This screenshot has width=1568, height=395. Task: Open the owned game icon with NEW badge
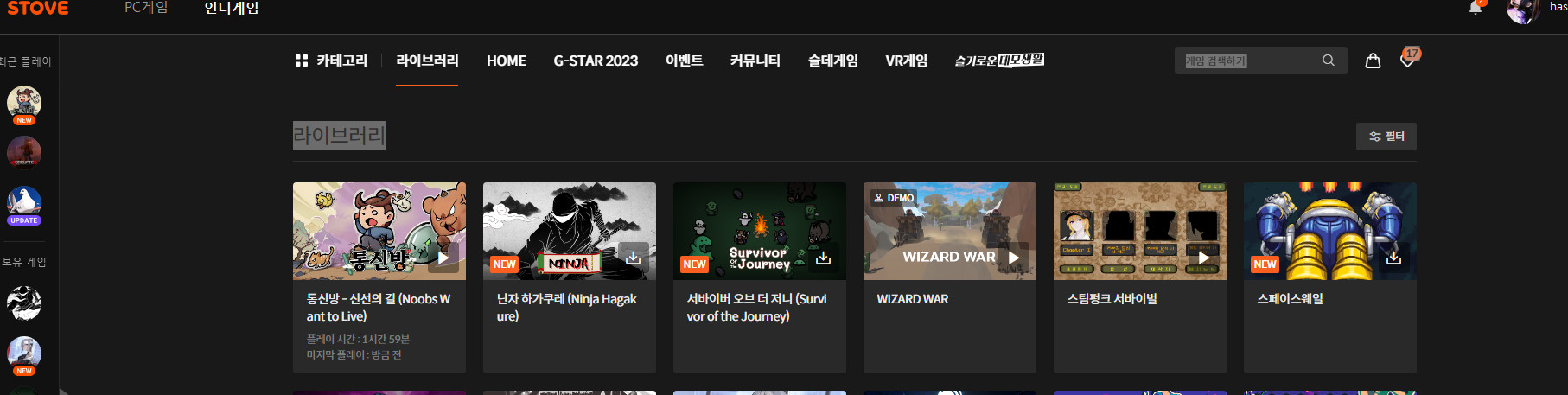pos(24,355)
